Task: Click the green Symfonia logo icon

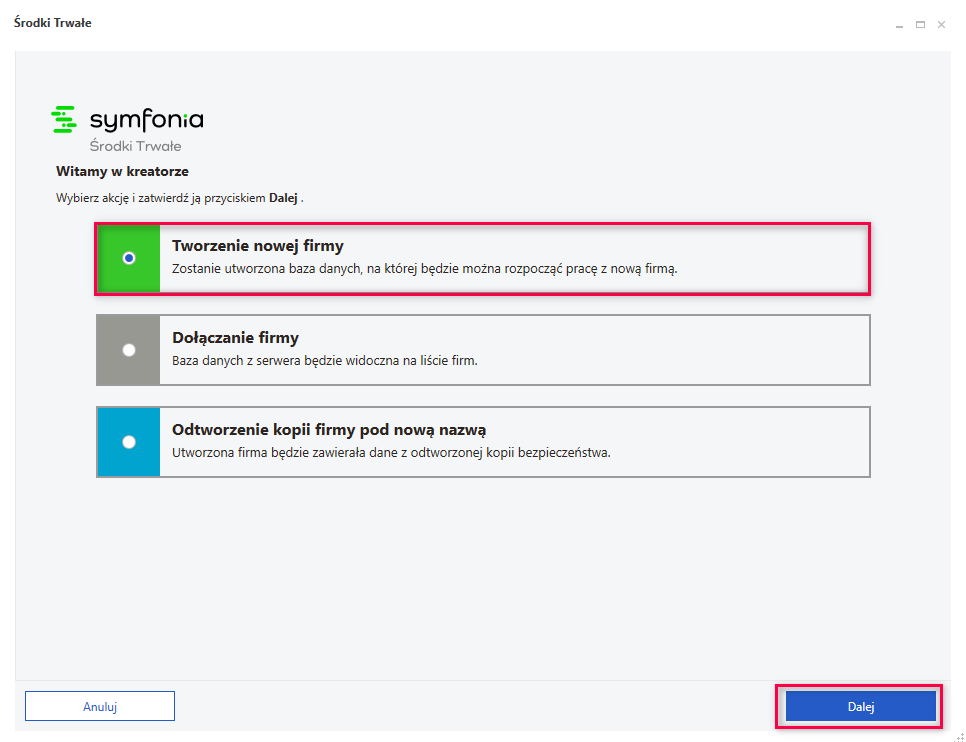Action: coord(64,120)
